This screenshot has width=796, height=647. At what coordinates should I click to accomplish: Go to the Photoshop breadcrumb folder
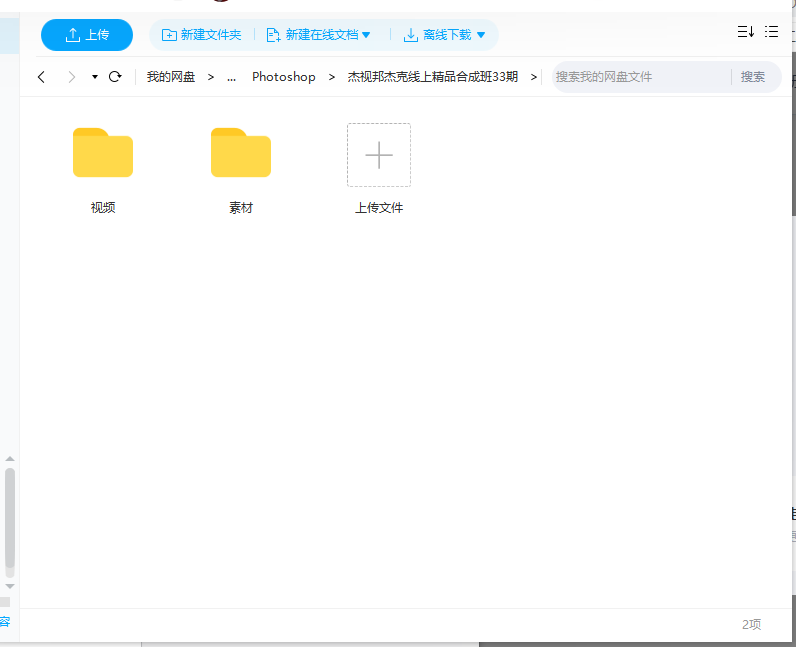coord(284,77)
